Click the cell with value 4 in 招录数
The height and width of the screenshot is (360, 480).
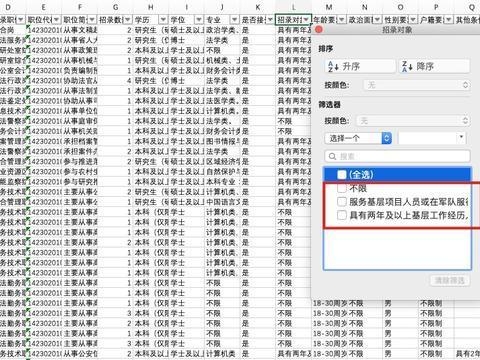click(x=115, y=81)
